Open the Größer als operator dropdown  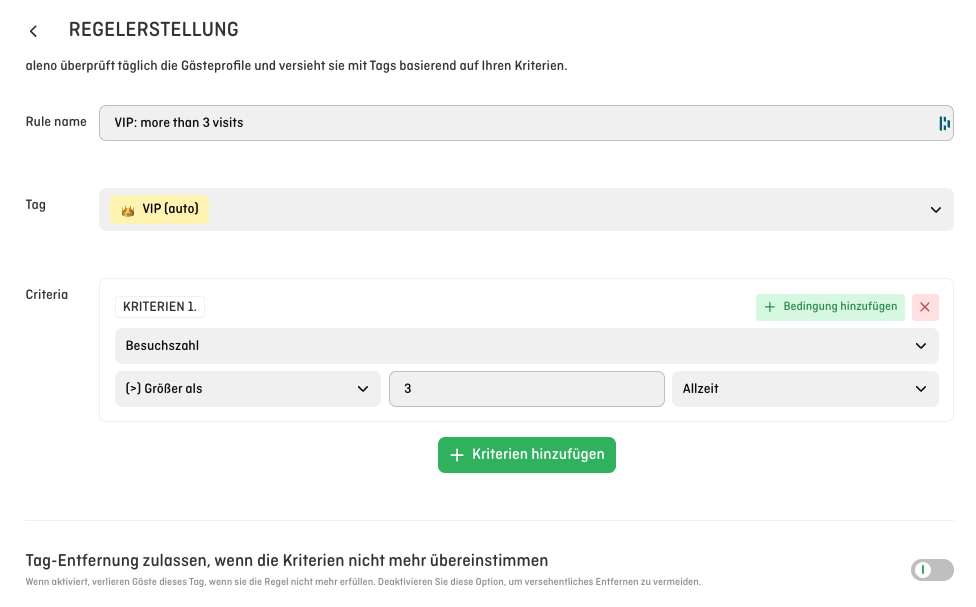pos(247,389)
